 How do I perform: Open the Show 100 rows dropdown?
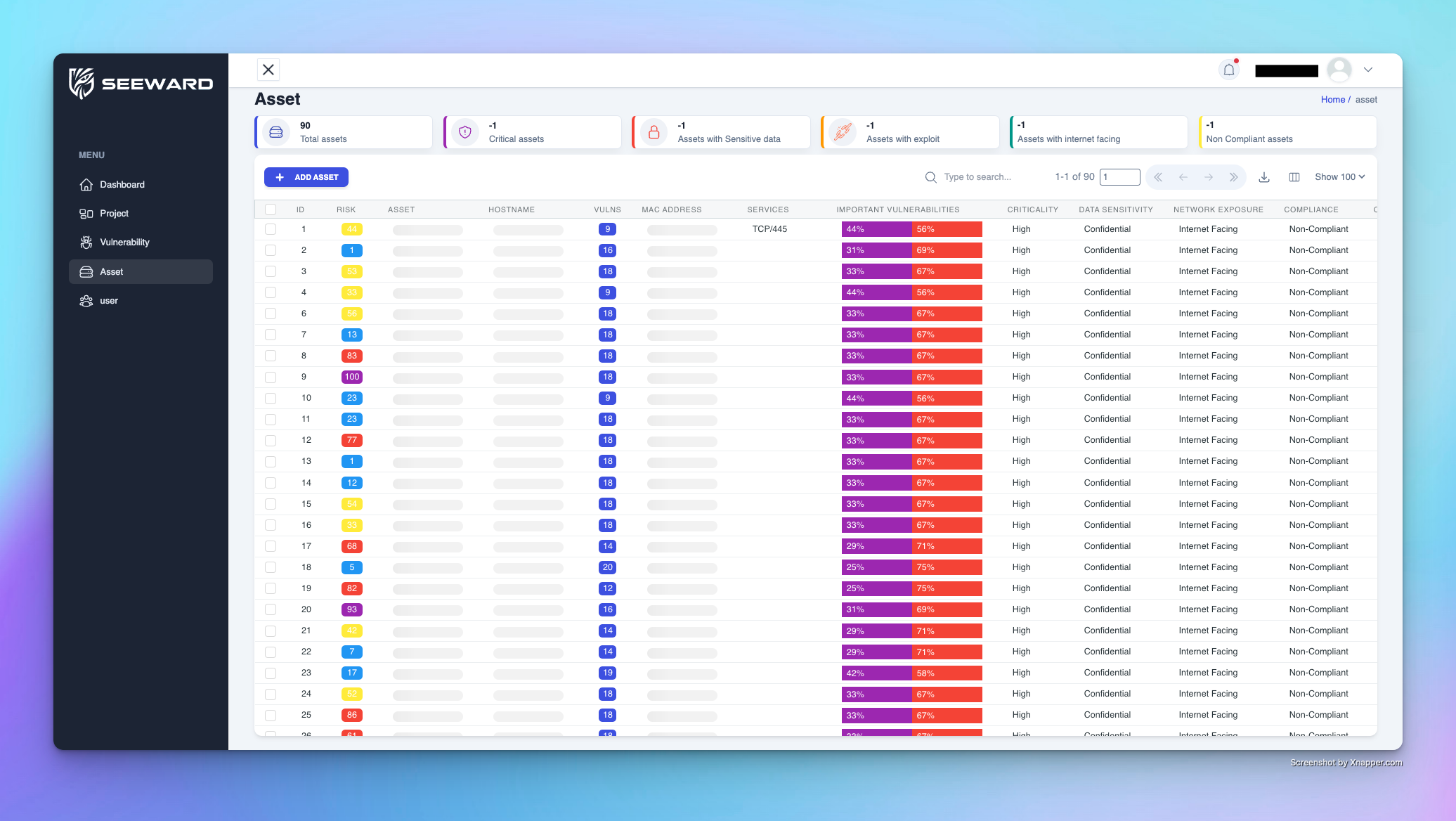1339,177
